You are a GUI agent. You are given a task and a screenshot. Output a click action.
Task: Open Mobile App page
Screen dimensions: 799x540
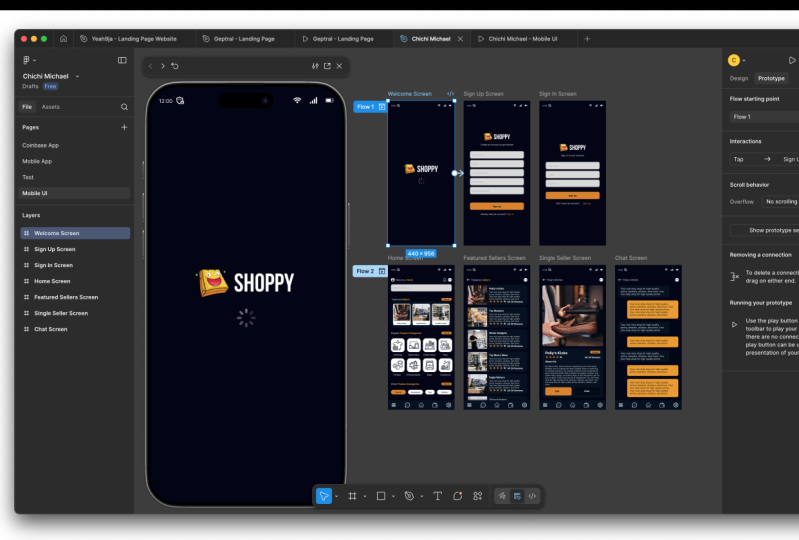click(37, 161)
